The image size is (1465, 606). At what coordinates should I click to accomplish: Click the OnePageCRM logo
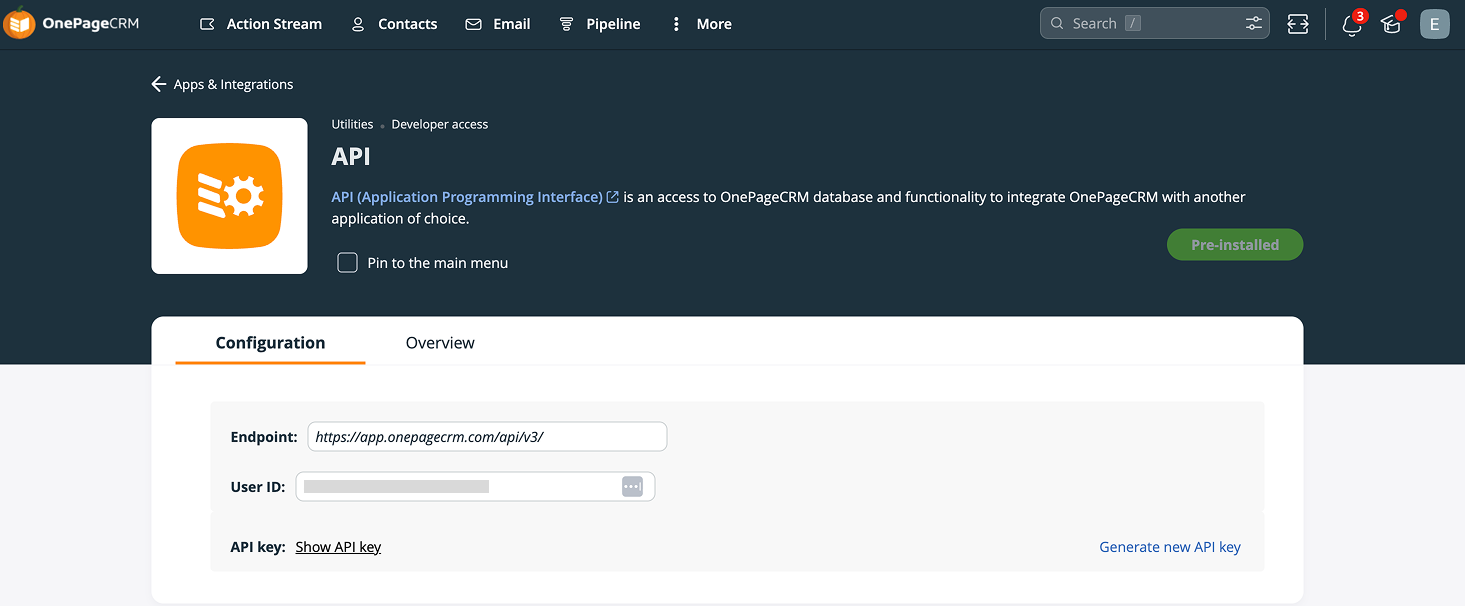coord(71,24)
